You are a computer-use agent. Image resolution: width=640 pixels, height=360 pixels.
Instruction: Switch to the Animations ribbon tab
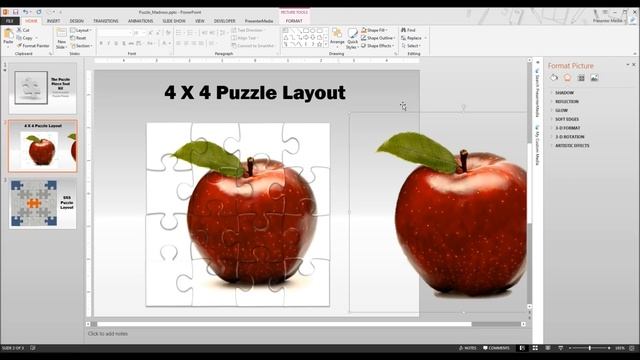140,21
